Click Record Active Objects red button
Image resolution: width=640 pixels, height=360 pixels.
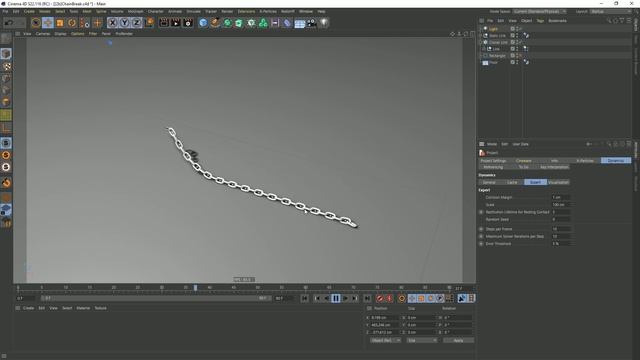380,298
